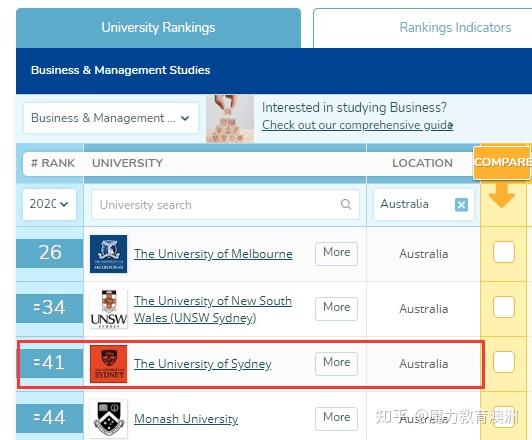The height and width of the screenshot is (440, 532).
Task: Click the # RANK column header
Action: tap(53, 163)
